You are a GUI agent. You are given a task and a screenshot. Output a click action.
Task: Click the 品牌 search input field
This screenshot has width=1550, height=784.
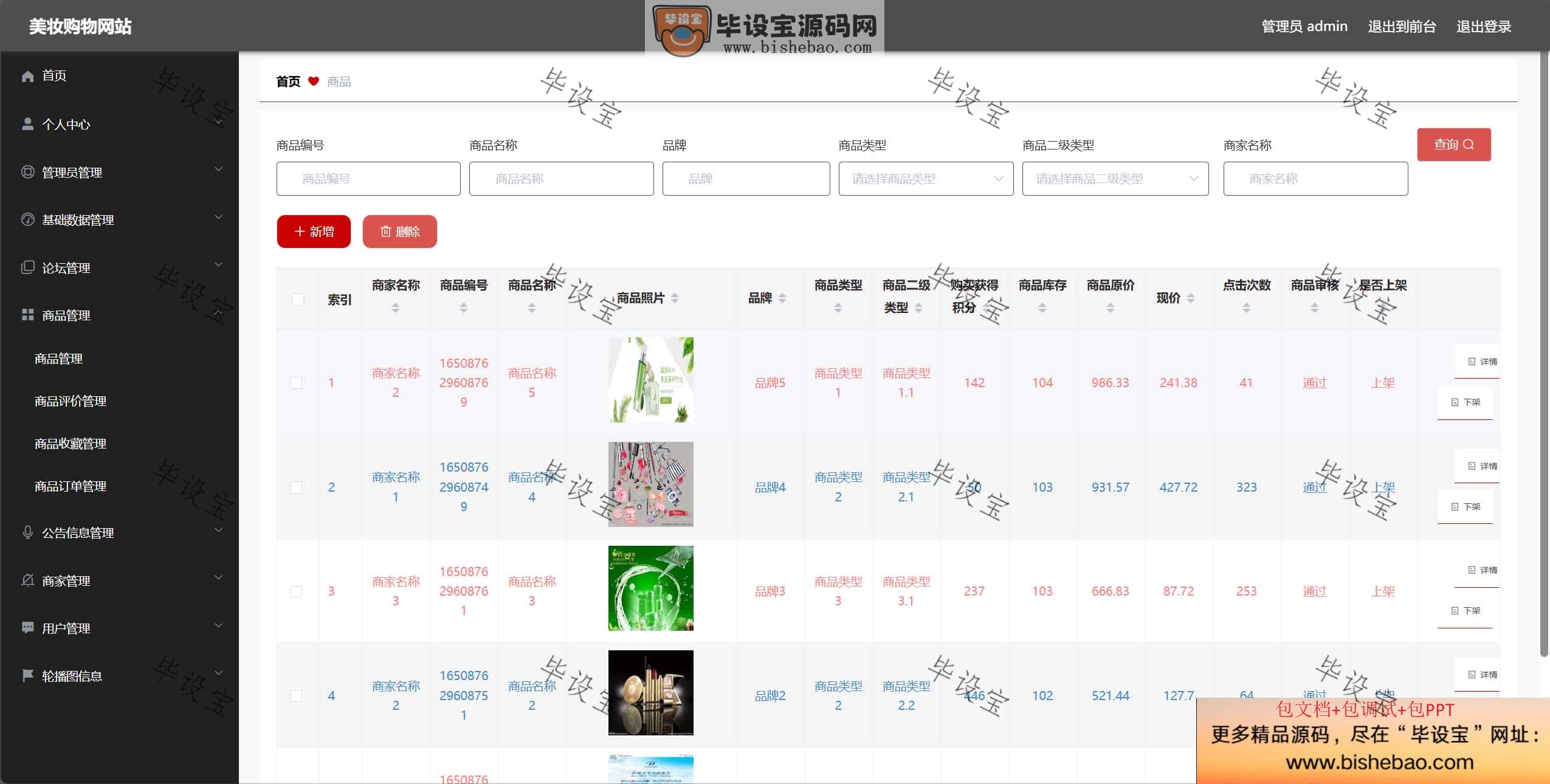pyautogui.click(x=746, y=179)
